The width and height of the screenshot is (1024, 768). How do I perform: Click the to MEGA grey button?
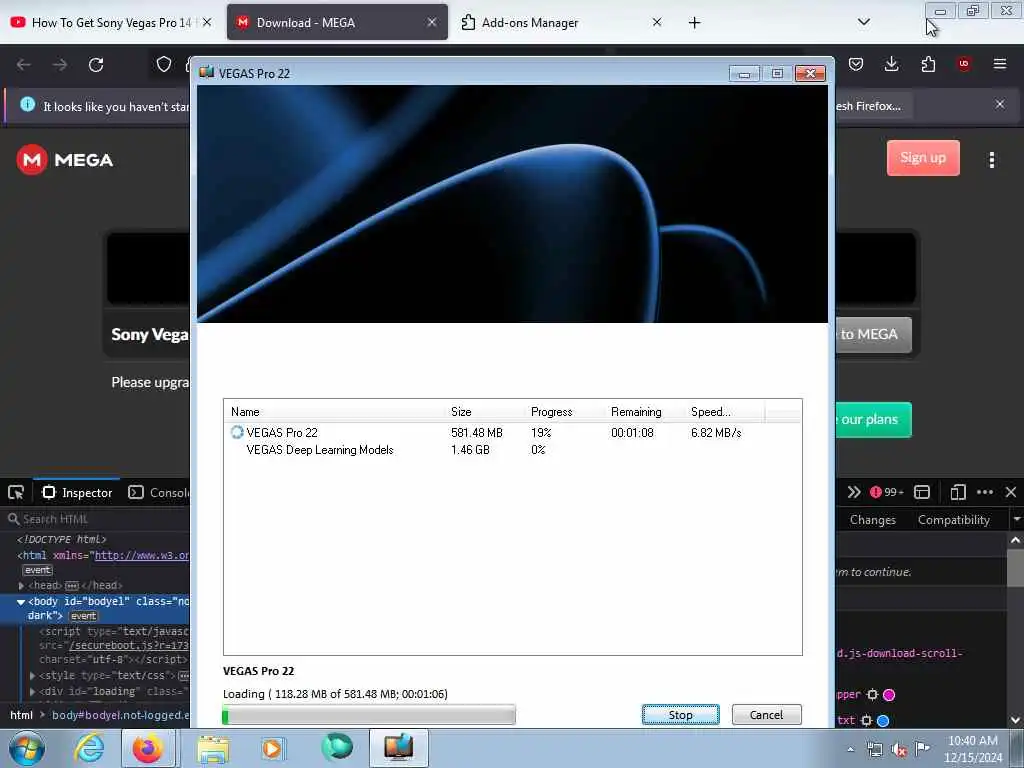873,334
